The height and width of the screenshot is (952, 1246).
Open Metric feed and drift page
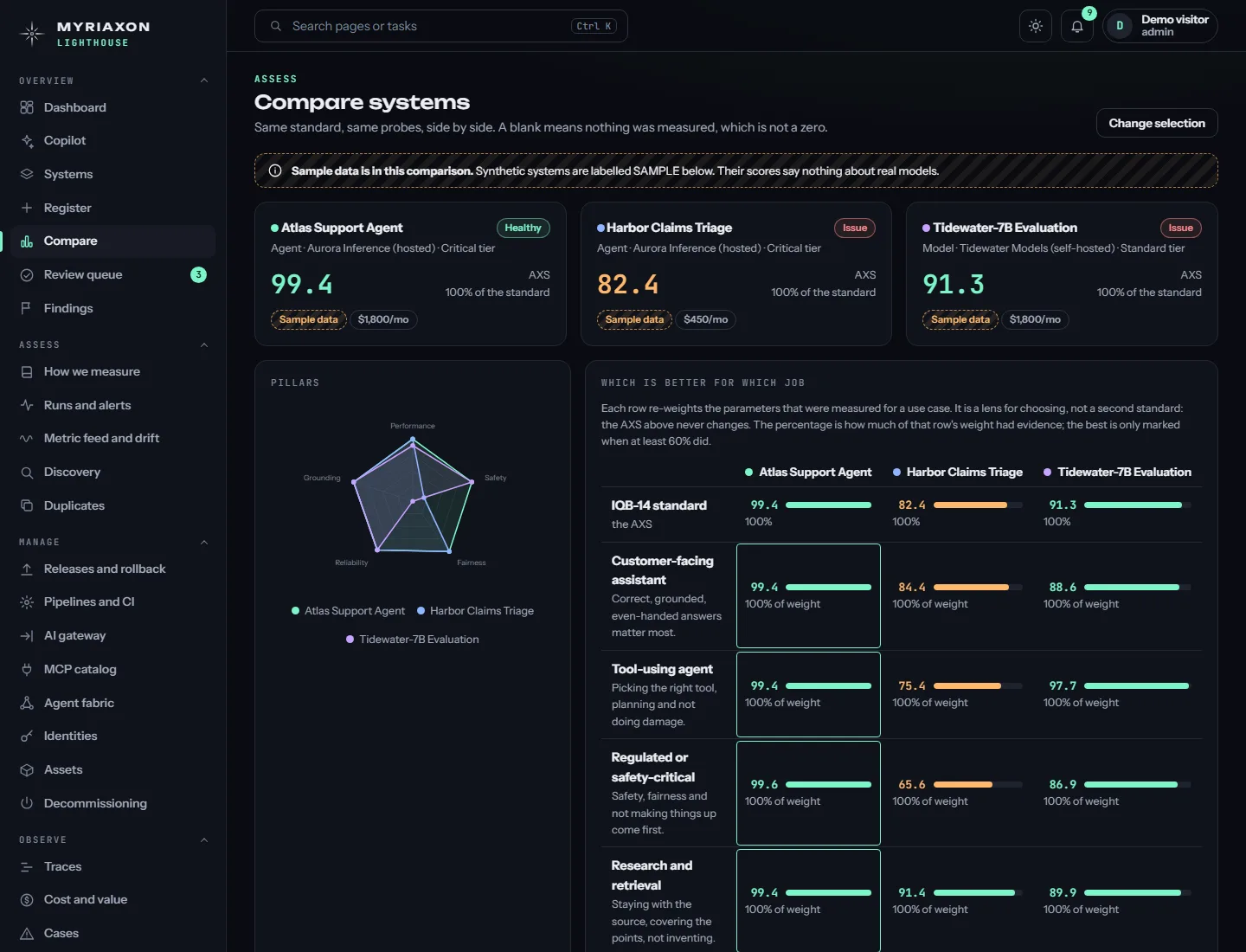(112, 439)
